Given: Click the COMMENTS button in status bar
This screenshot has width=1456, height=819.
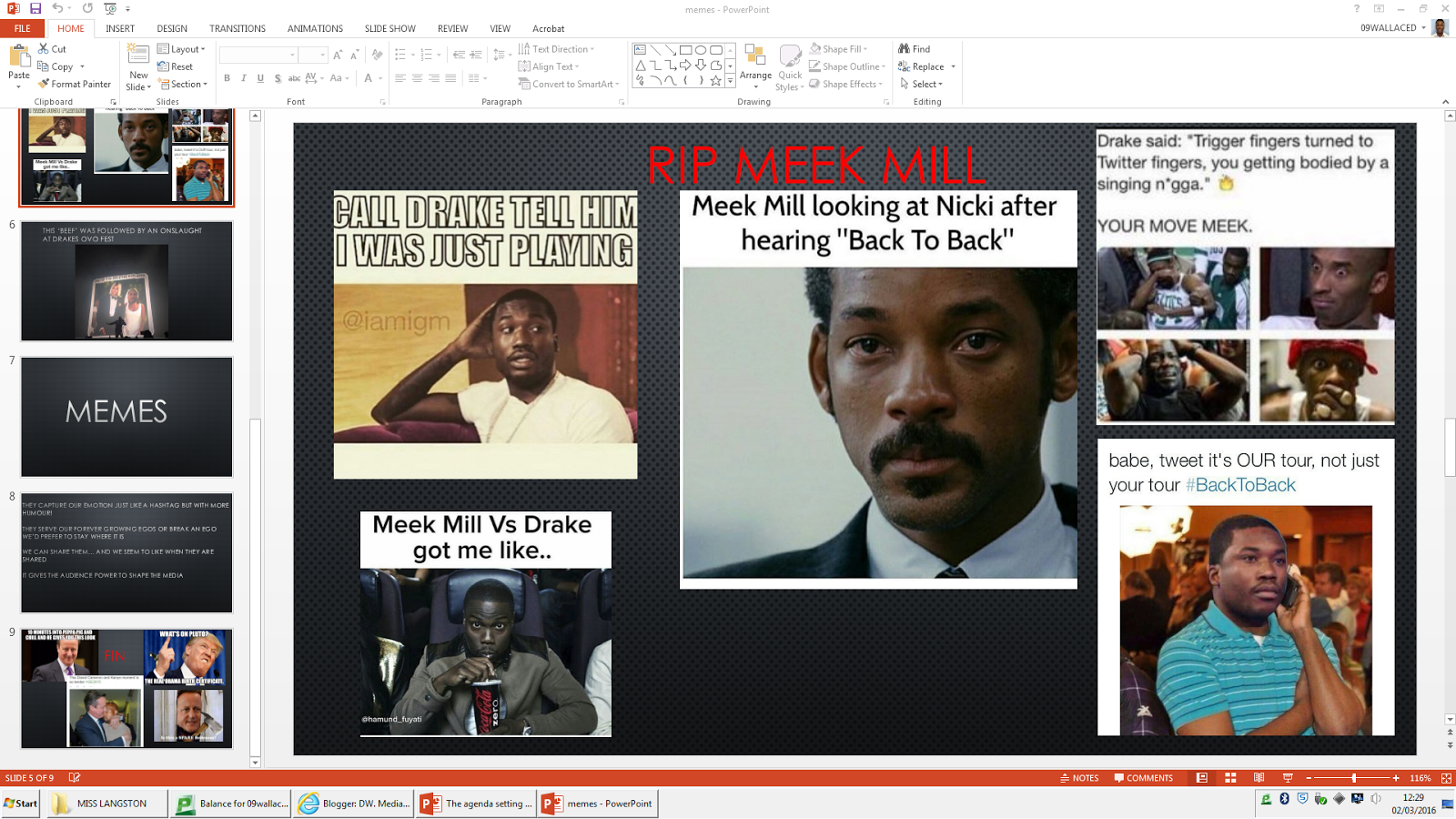Looking at the screenshot, I should tap(1143, 778).
